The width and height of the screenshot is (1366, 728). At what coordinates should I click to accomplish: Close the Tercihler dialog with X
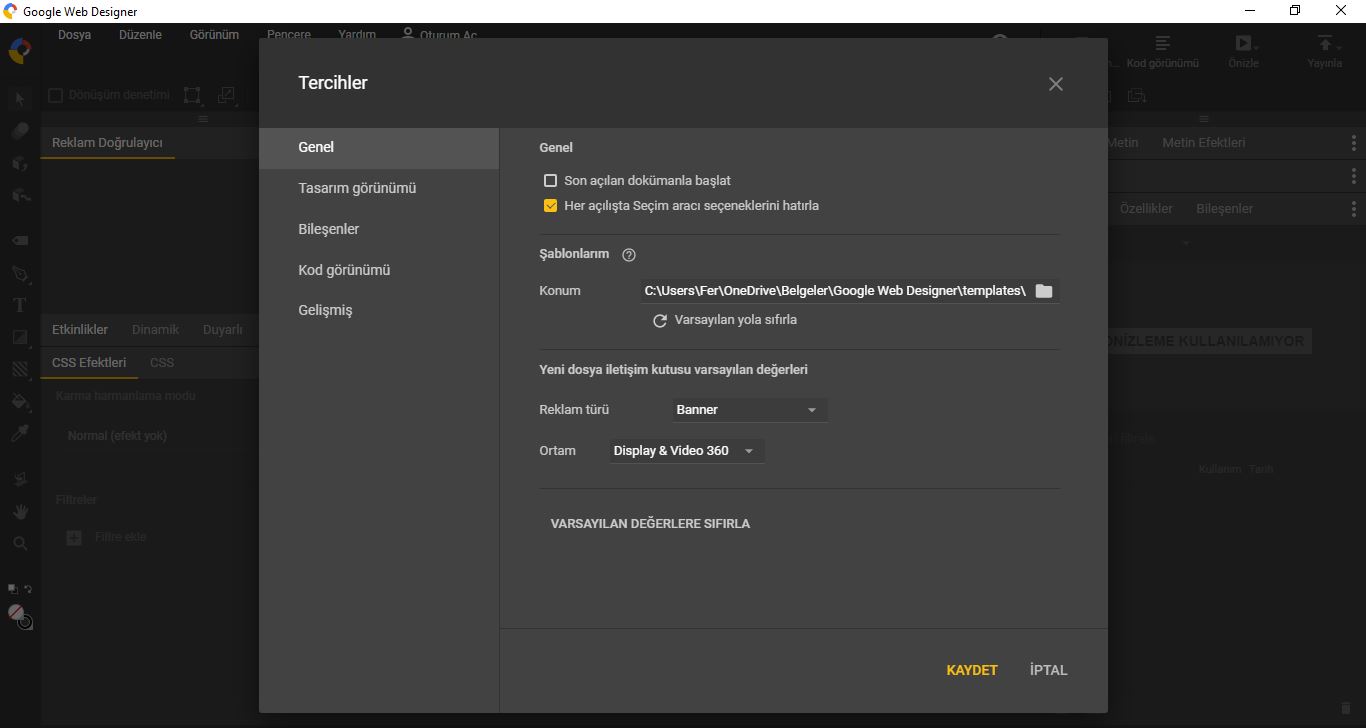(1056, 84)
